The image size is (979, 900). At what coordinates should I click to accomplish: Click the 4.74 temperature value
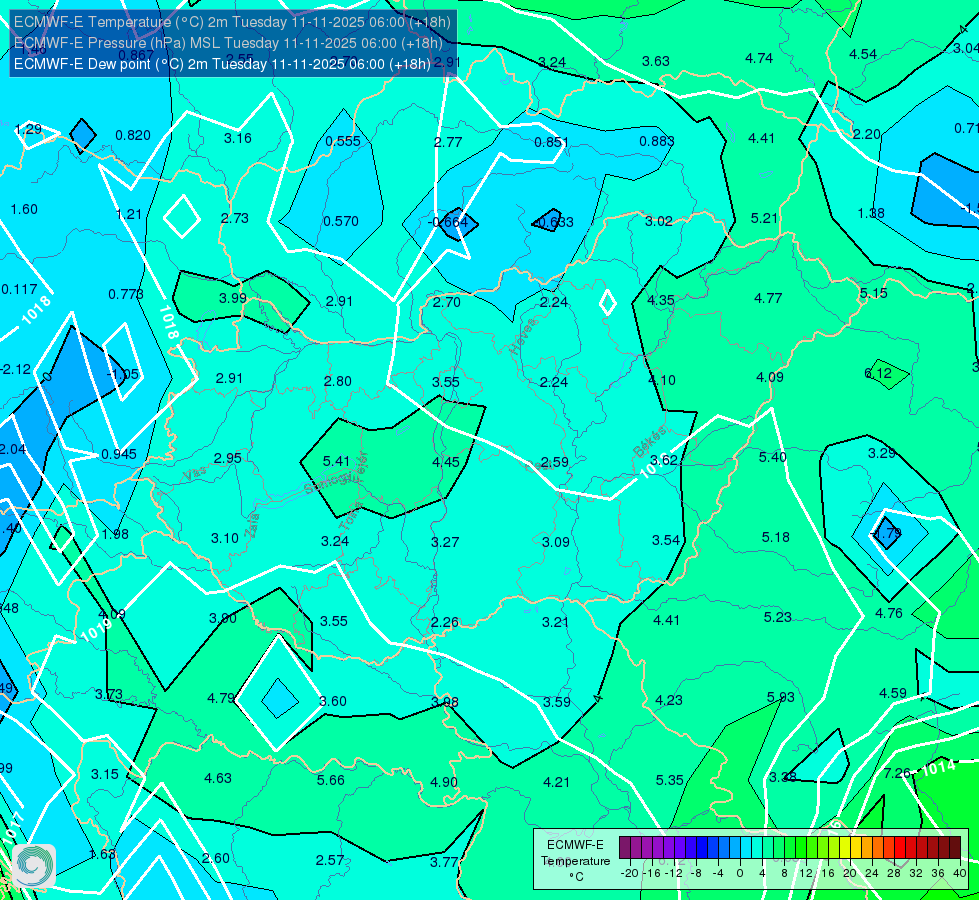click(x=759, y=59)
